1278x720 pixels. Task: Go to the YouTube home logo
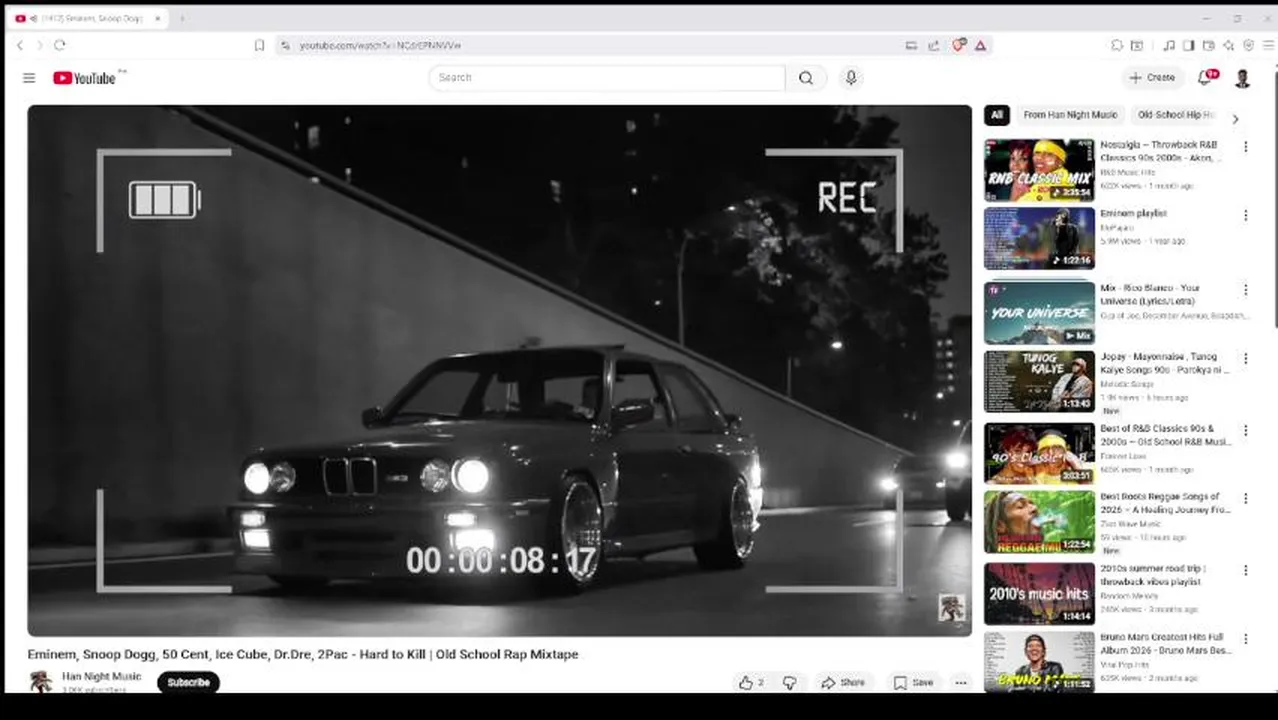click(85, 78)
